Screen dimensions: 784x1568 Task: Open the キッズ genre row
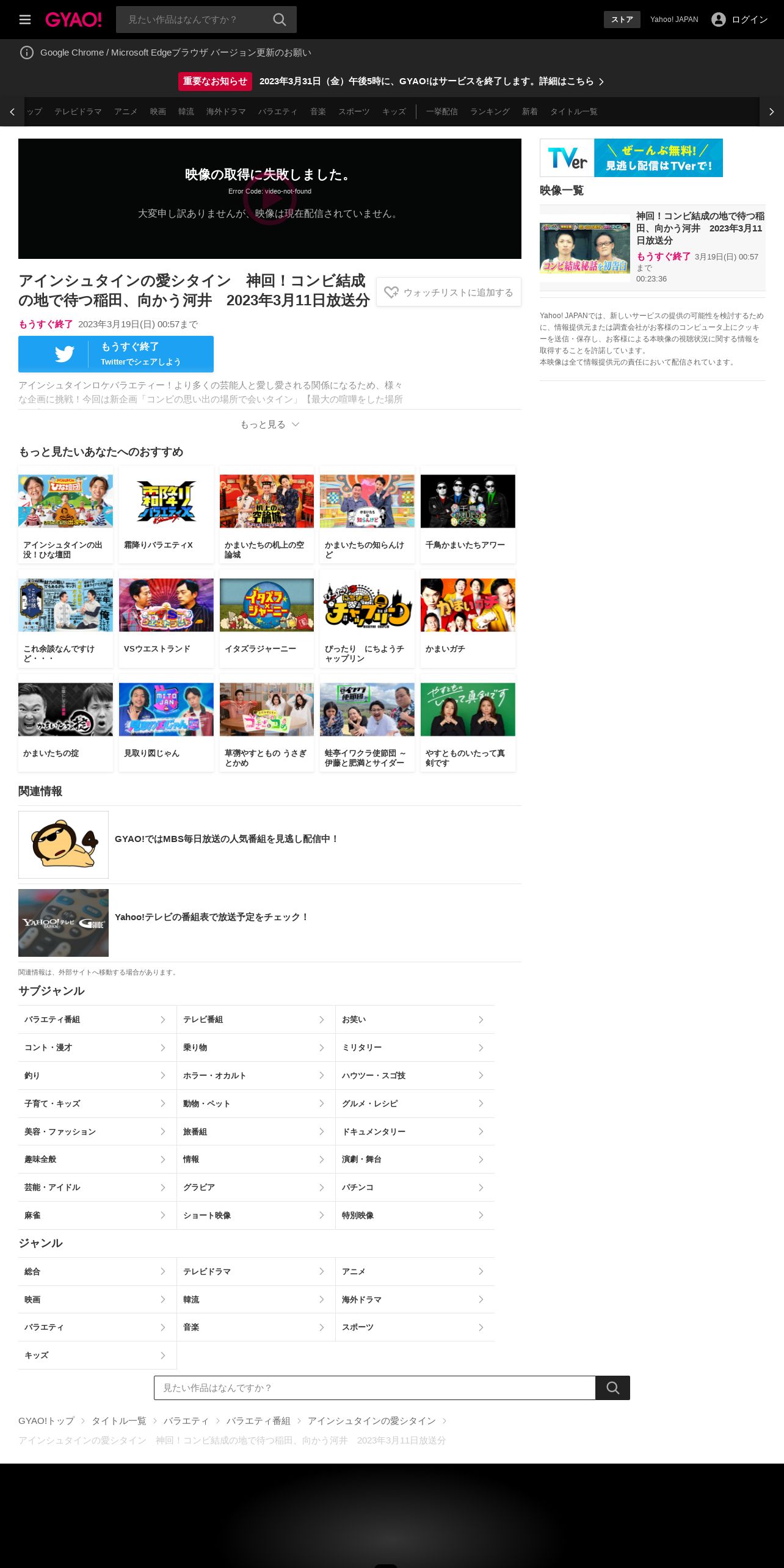(97, 1356)
